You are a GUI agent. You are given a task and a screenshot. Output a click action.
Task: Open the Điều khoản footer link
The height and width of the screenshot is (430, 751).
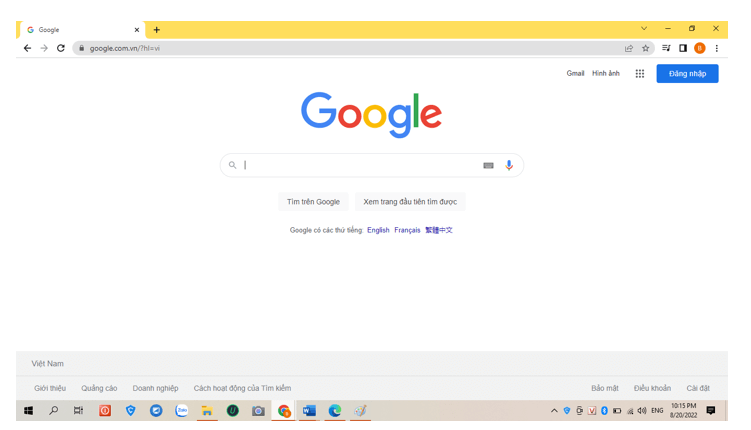(652, 388)
